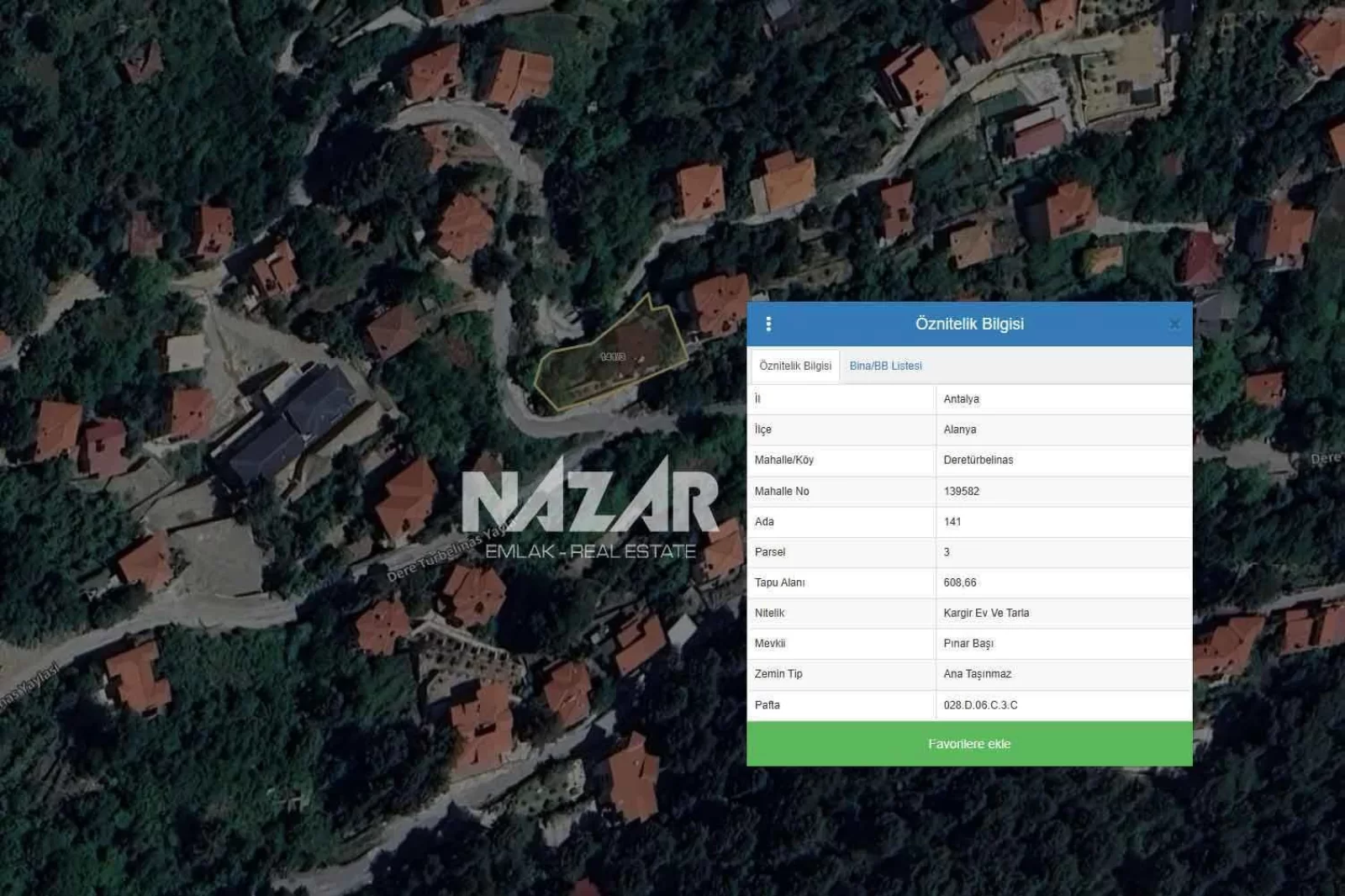This screenshot has width=1345, height=896.
Task: Select the Antalya value in the İl row
Action: (x=961, y=399)
